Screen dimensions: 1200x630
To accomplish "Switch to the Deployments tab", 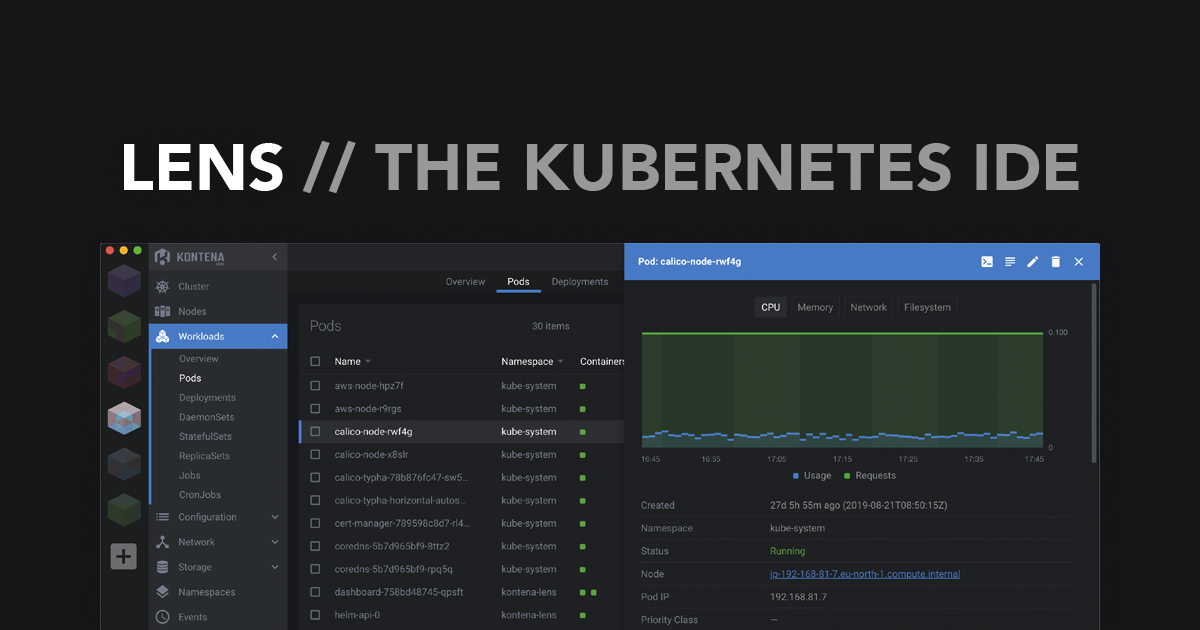I will pos(579,281).
